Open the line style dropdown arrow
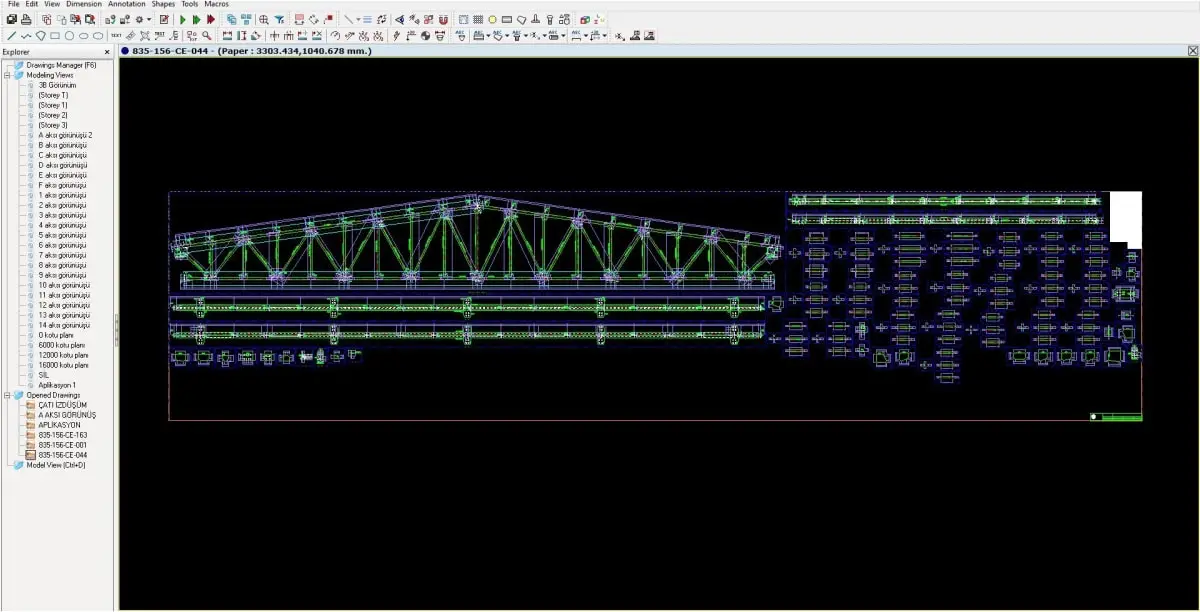This screenshot has height=612, width=1200. point(357,19)
